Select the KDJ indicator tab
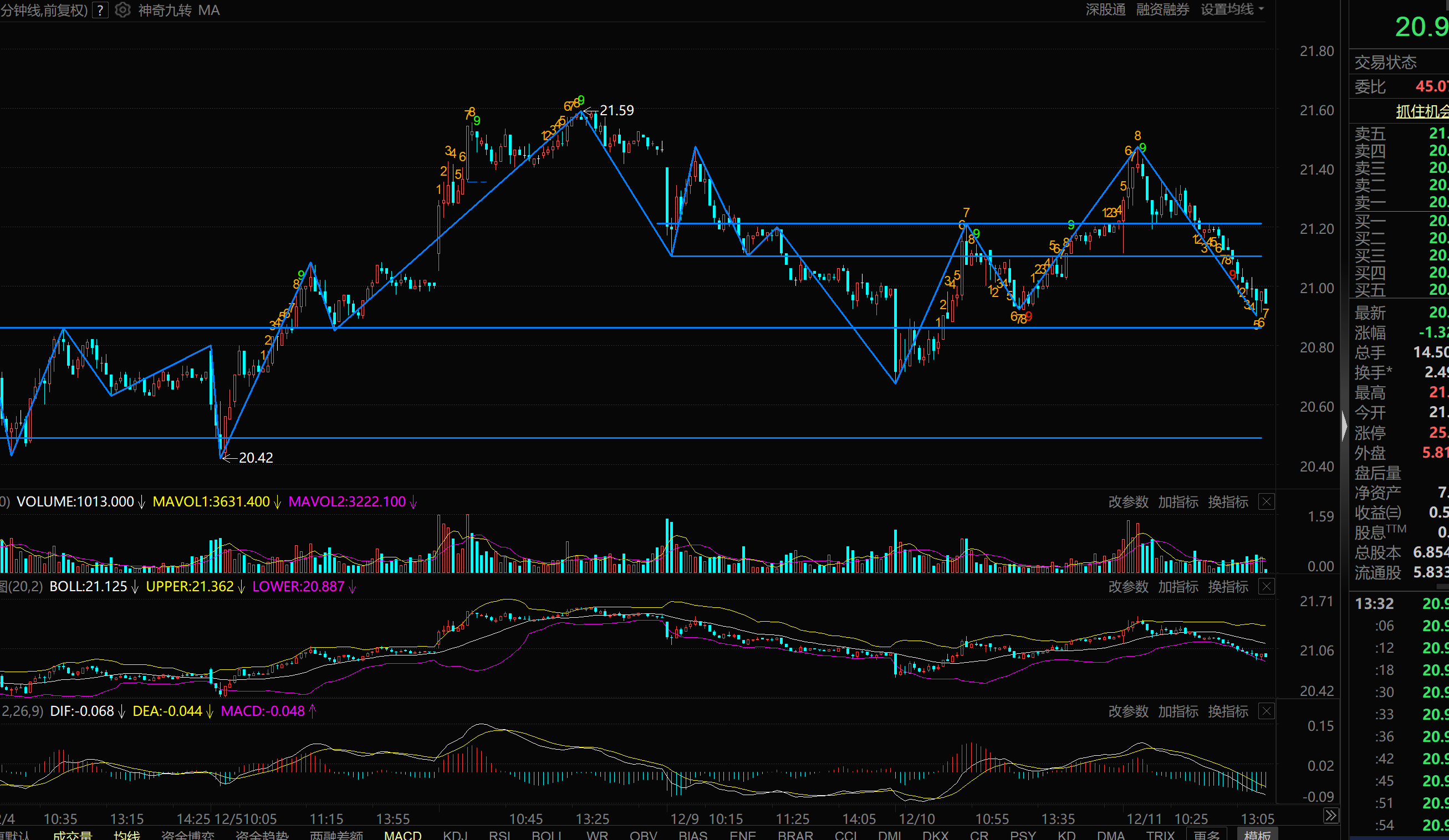Viewport: 1449px width, 840px height. point(456,835)
